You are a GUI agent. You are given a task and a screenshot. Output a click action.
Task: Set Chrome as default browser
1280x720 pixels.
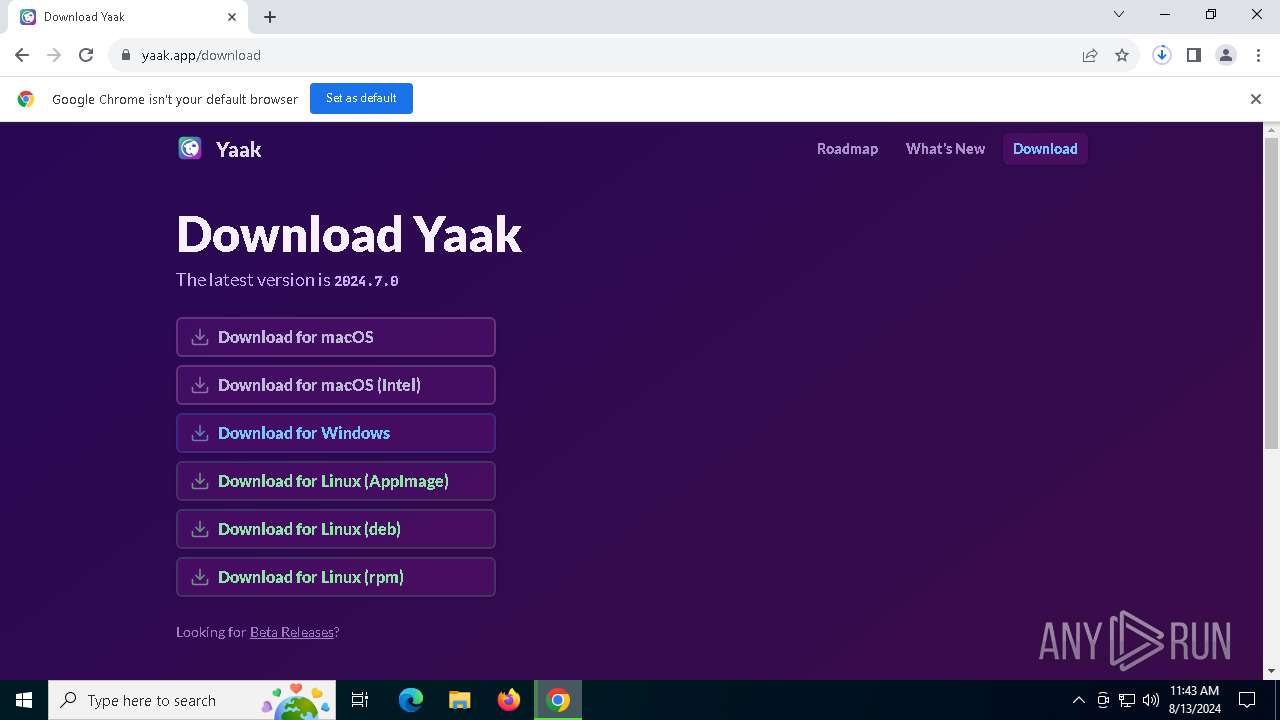361,98
